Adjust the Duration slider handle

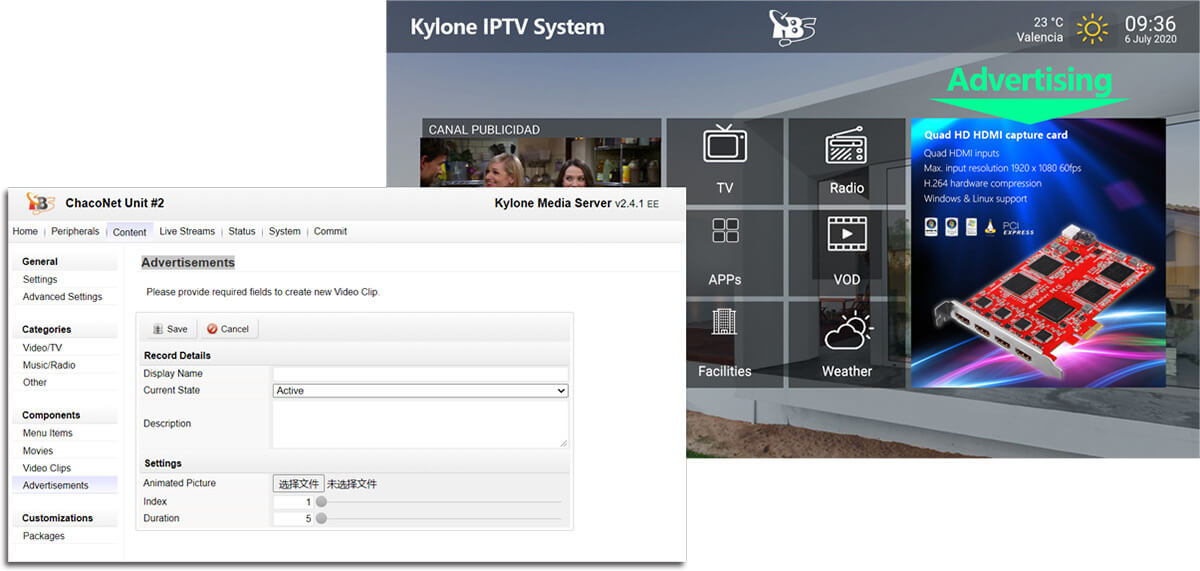321,519
